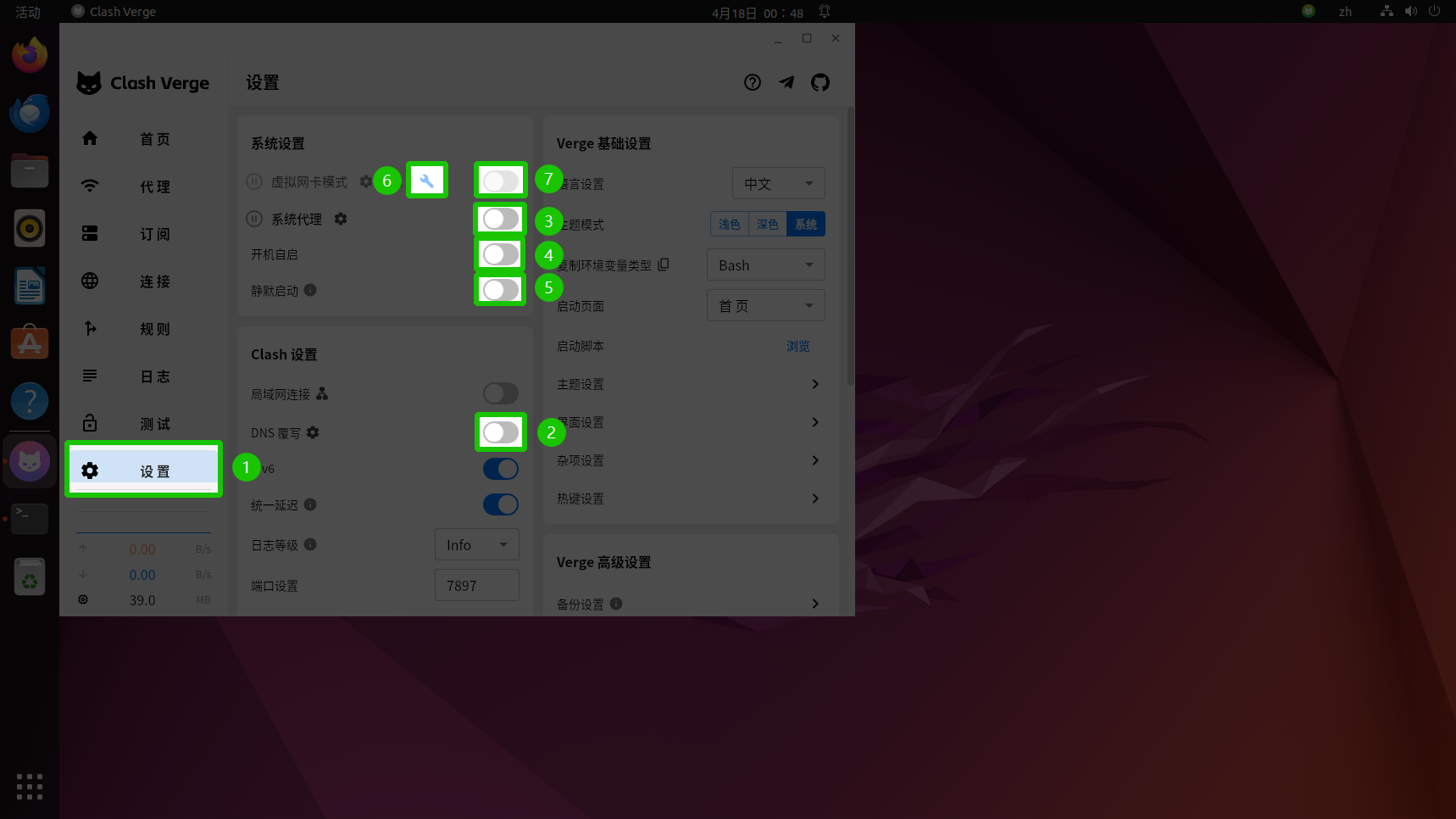Click the wrench icon for TUN service
1456x819 pixels.
click(x=427, y=181)
